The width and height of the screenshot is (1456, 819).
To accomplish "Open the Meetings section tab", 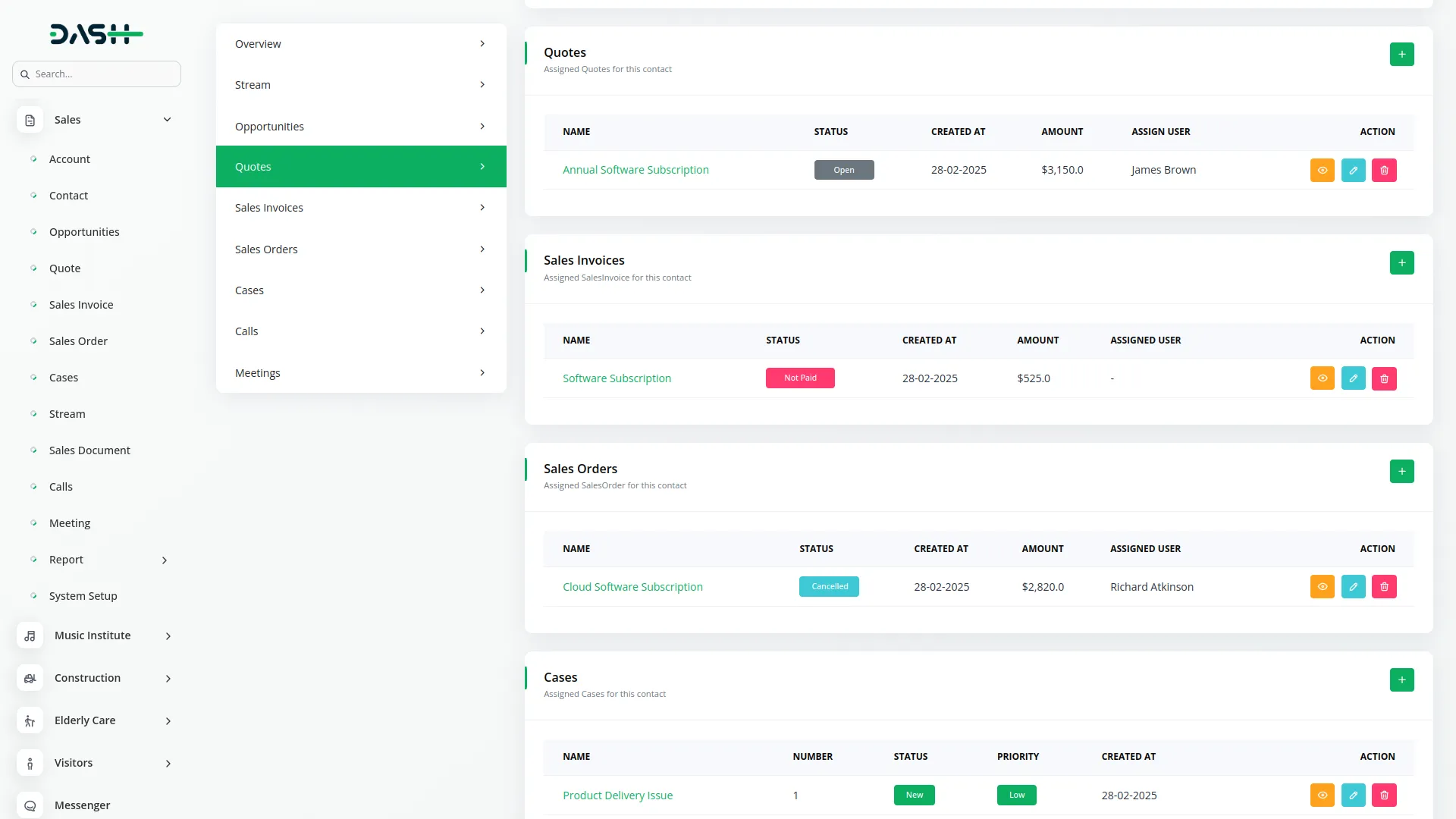I will pyautogui.click(x=360, y=373).
